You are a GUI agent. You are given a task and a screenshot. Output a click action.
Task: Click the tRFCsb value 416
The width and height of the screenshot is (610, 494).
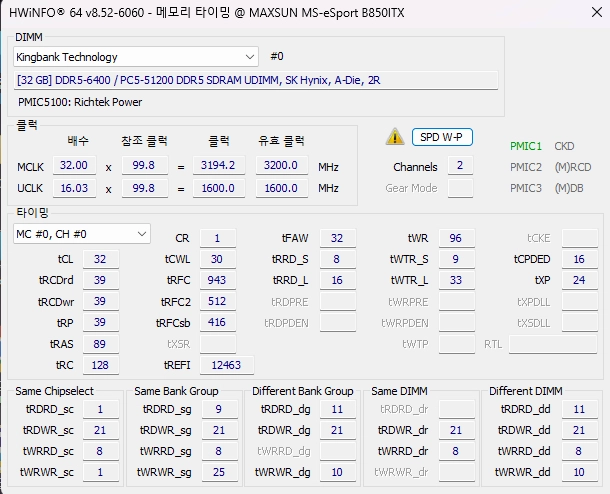(x=218, y=322)
